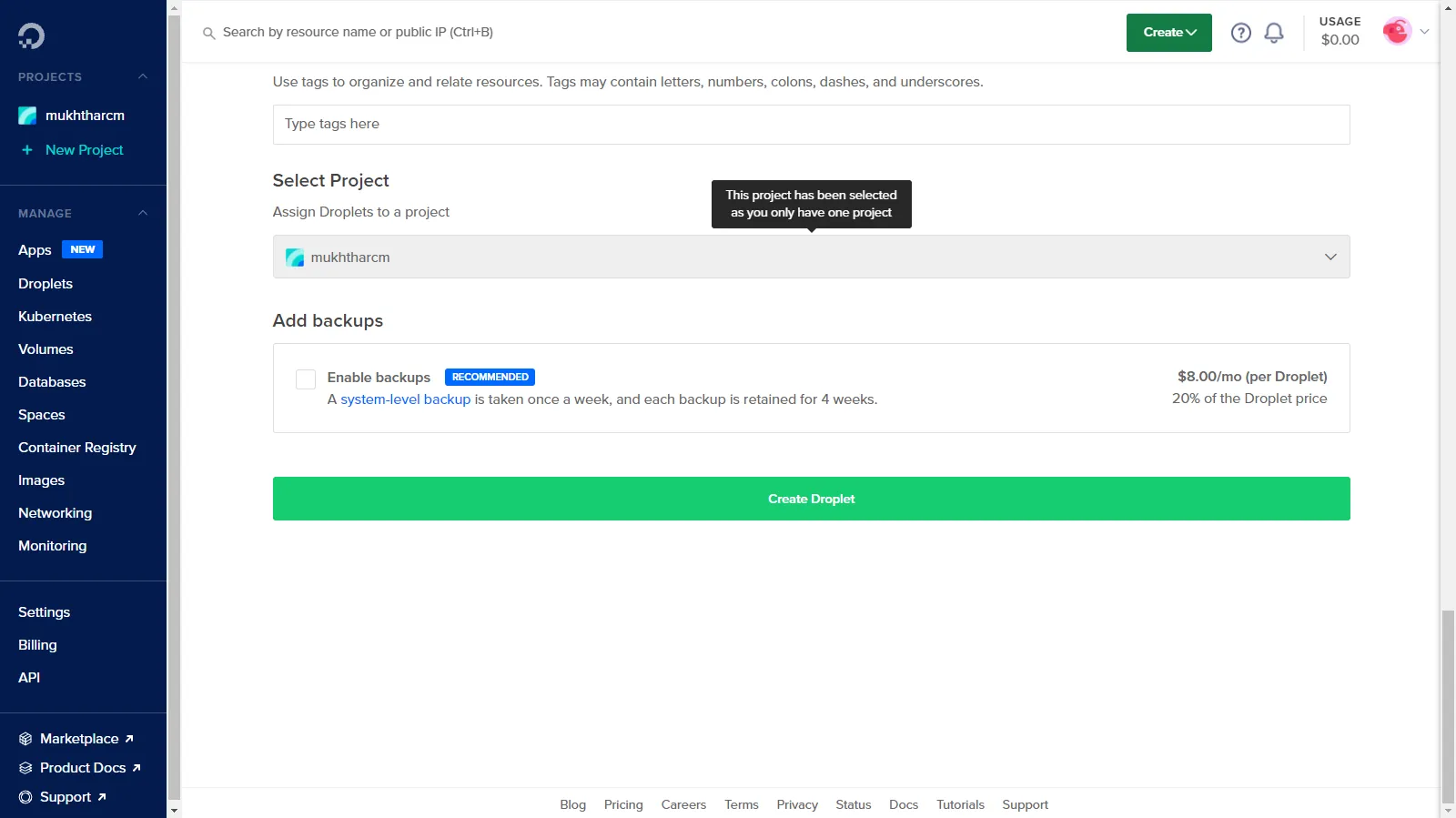
Task: Open the notifications bell icon
Action: pyautogui.click(x=1274, y=33)
